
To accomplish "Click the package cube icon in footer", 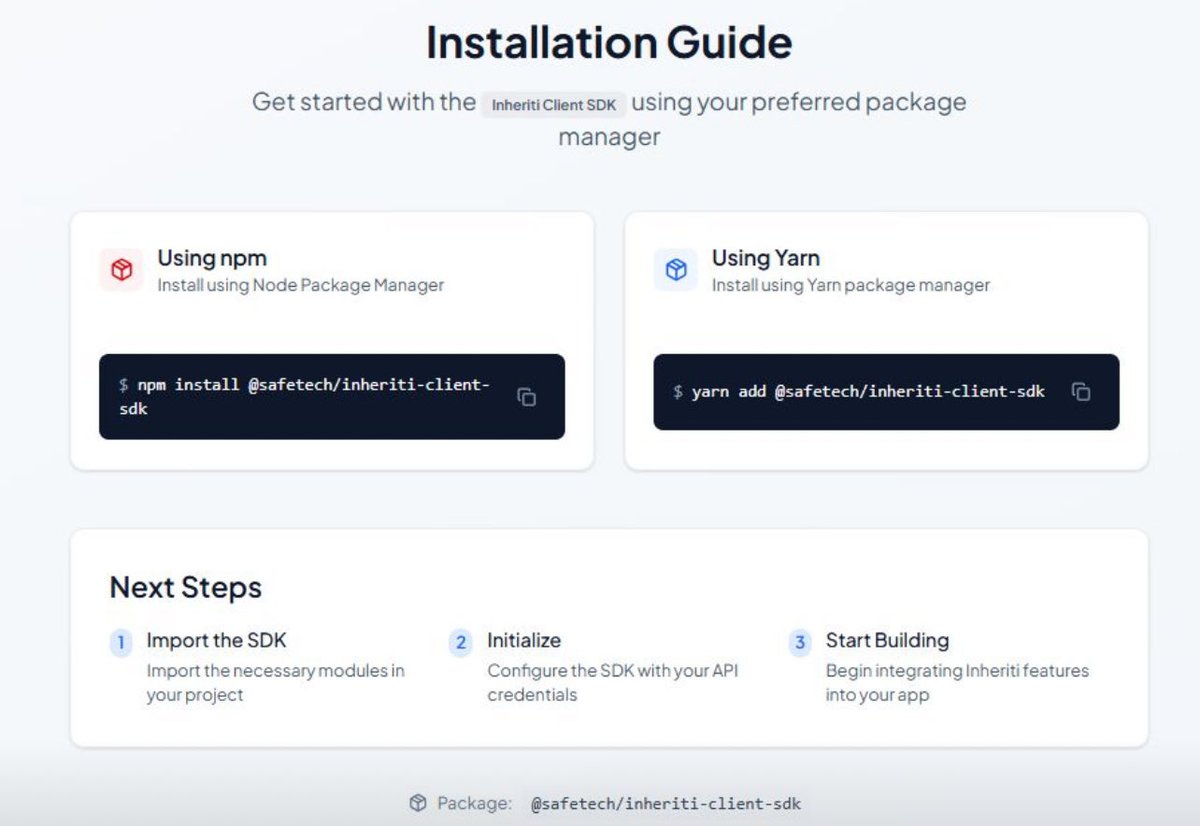I will point(418,803).
